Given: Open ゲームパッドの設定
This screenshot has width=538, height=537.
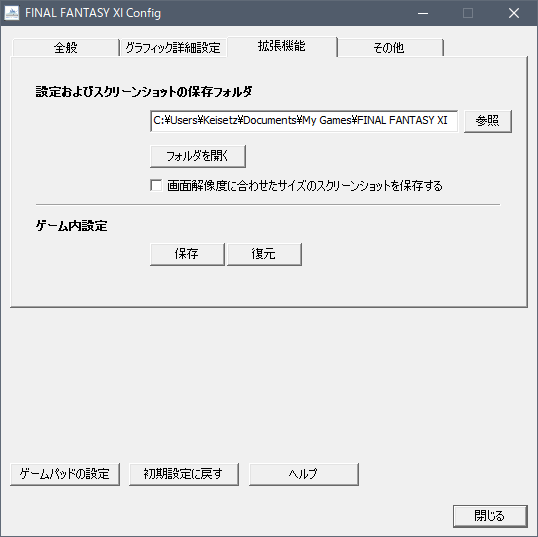Looking at the screenshot, I should click(65, 474).
